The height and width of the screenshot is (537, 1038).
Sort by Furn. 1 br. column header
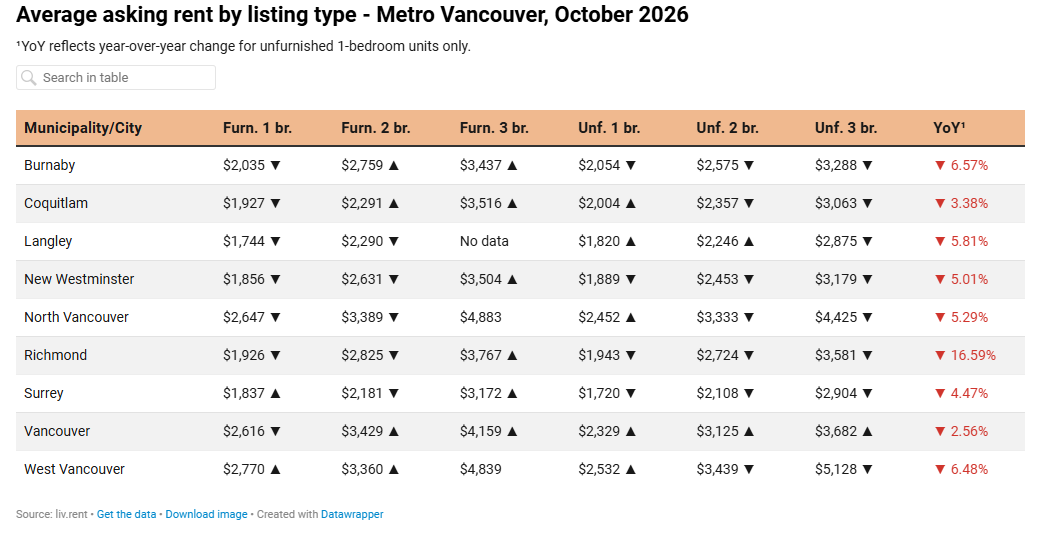coord(258,128)
